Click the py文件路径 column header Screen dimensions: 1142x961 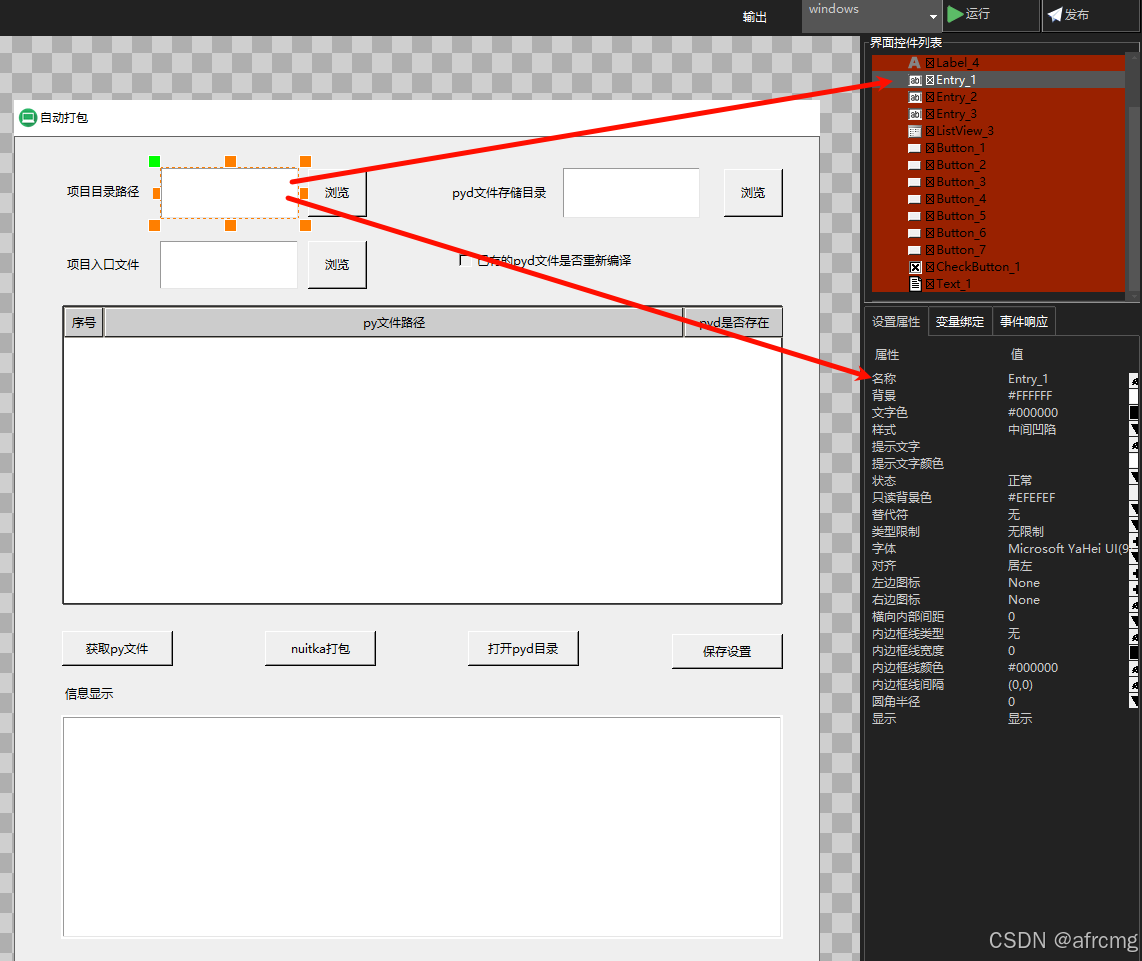click(394, 322)
